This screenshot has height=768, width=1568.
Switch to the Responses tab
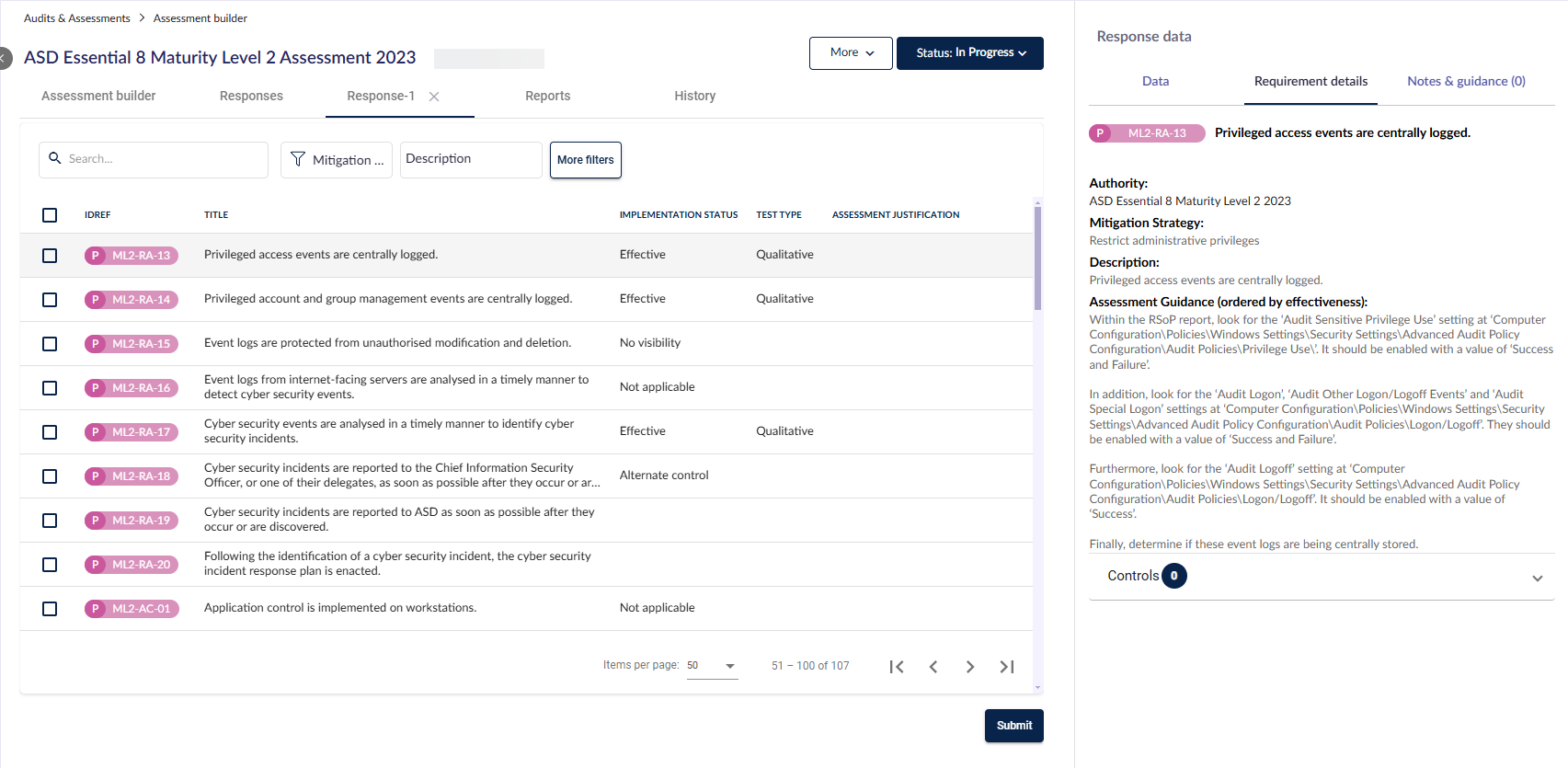pyautogui.click(x=251, y=96)
